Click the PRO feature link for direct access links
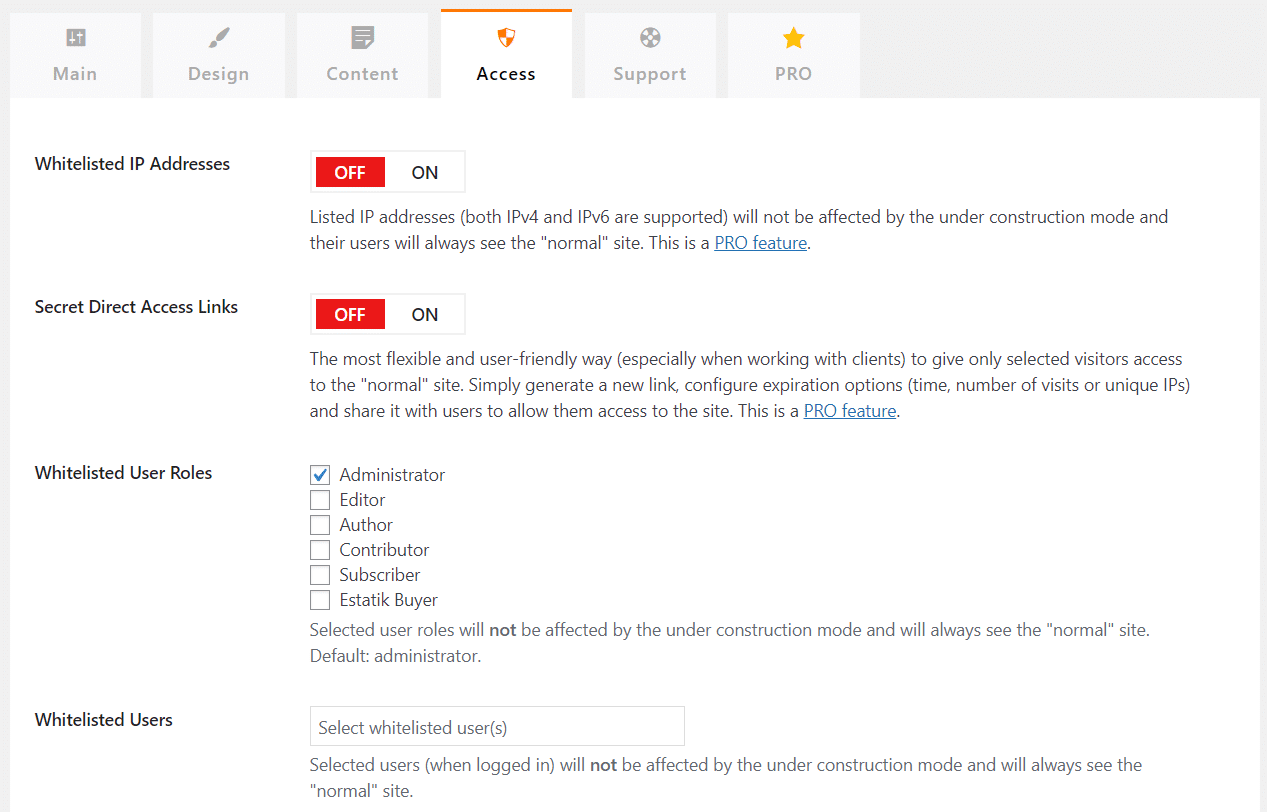The height and width of the screenshot is (812, 1267). 849,410
